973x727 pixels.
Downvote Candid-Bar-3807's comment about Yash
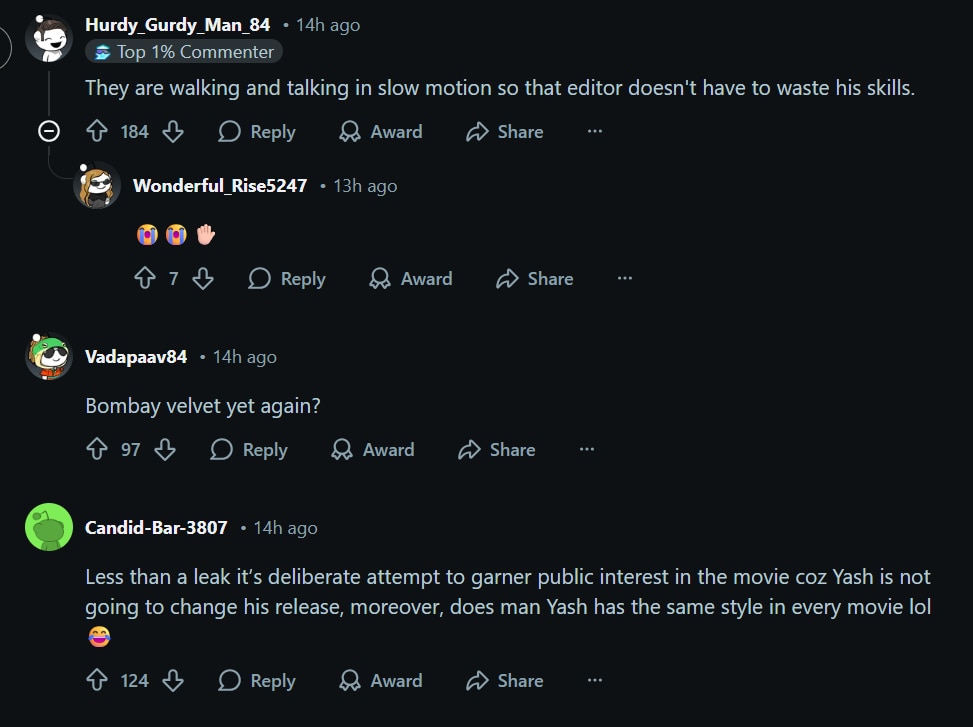[x=172, y=681]
